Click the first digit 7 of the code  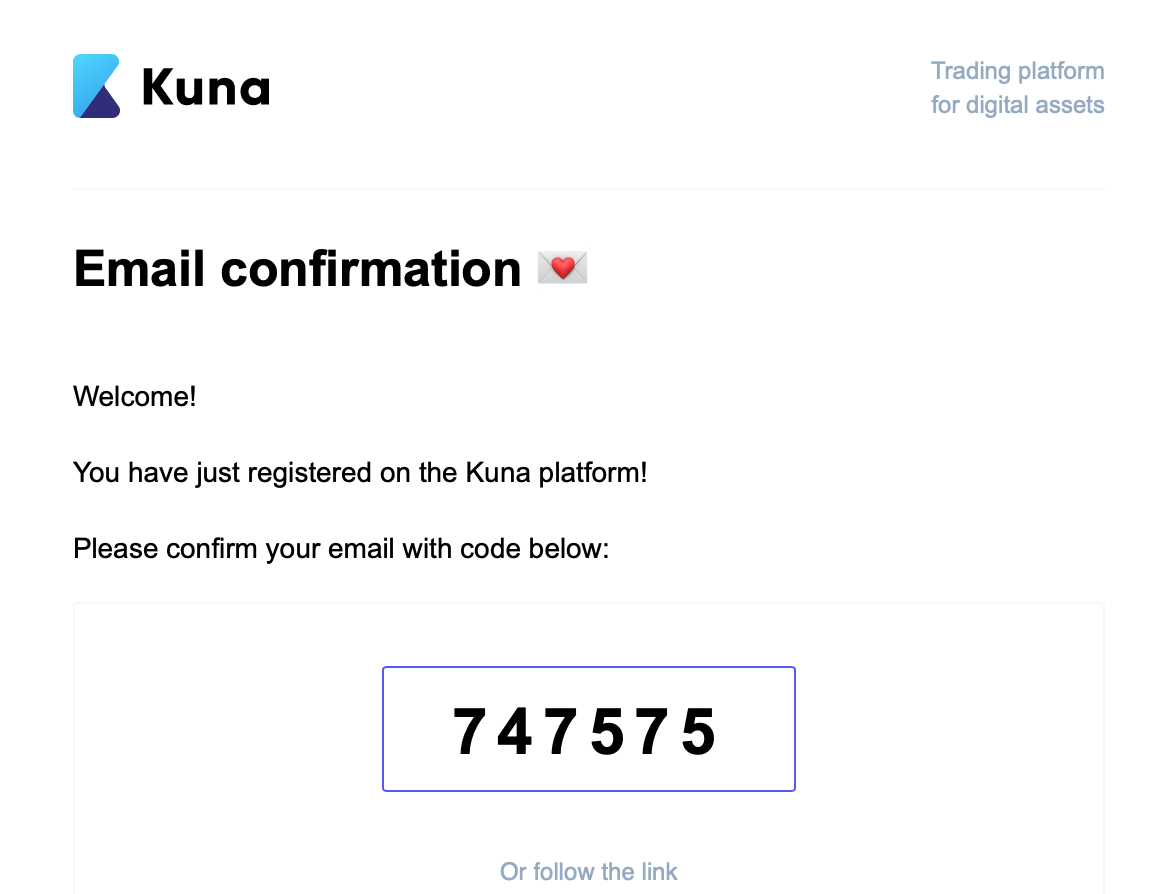pos(471,731)
